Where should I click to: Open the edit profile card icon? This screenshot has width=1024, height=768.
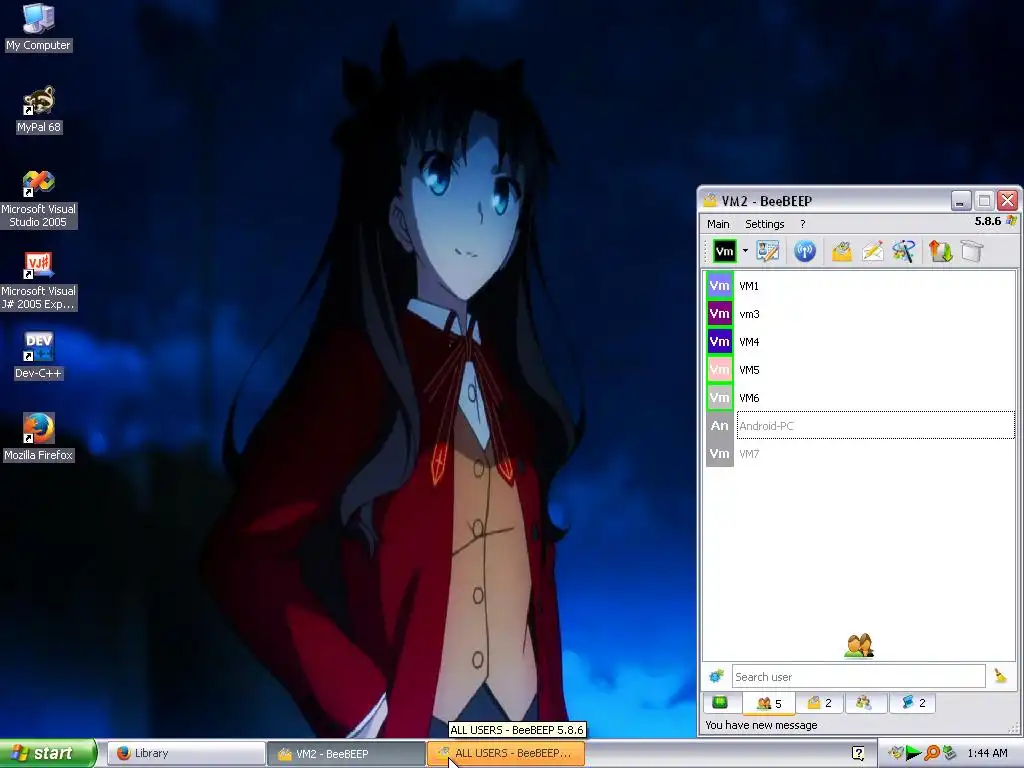click(x=768, y=251)
